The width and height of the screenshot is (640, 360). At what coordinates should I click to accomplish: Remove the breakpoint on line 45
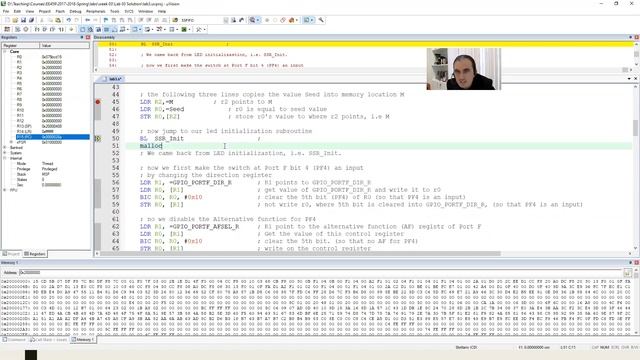tap(98, 102)
